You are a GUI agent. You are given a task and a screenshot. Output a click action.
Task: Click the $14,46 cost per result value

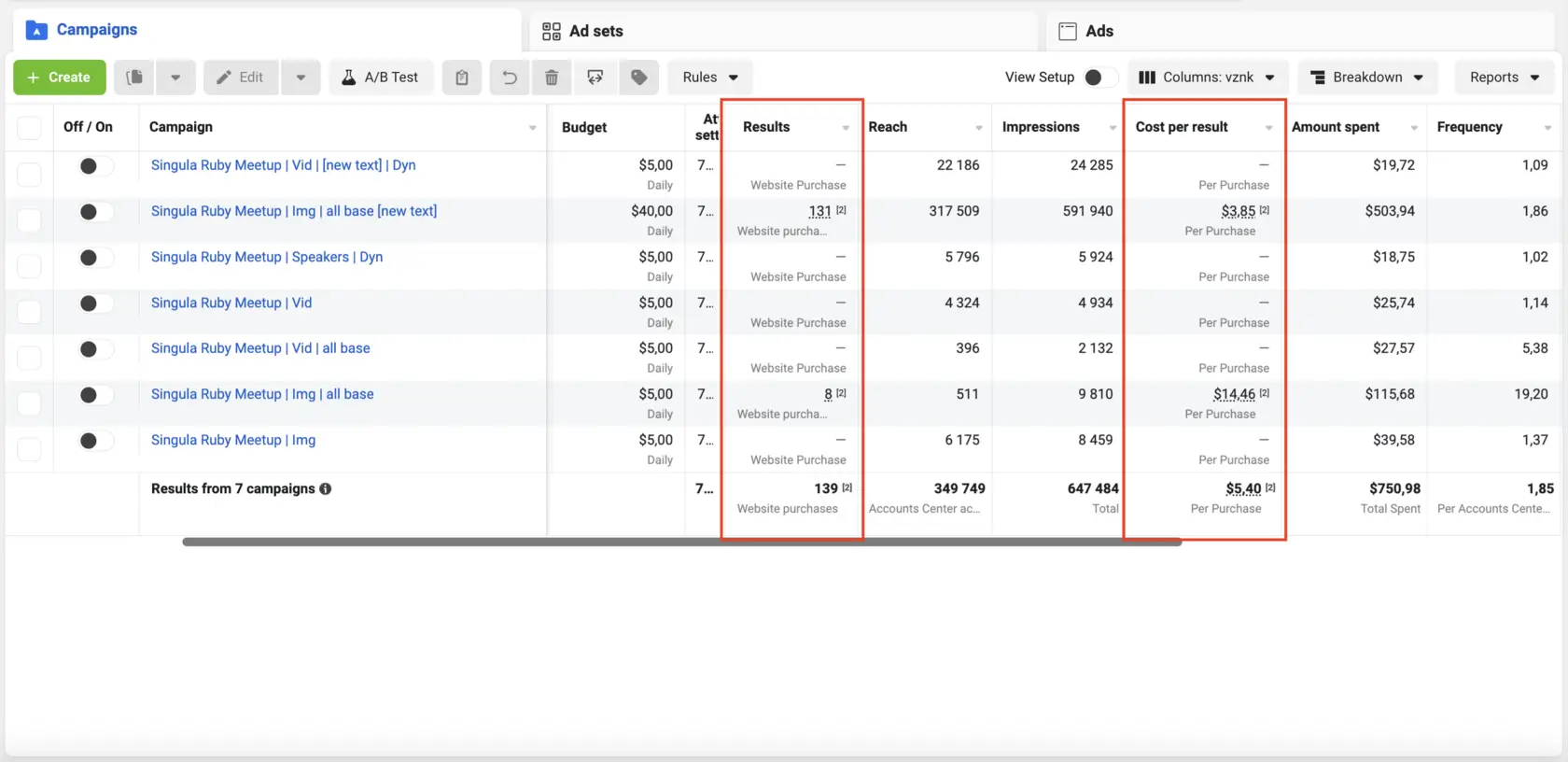(x=1234, y=395)
